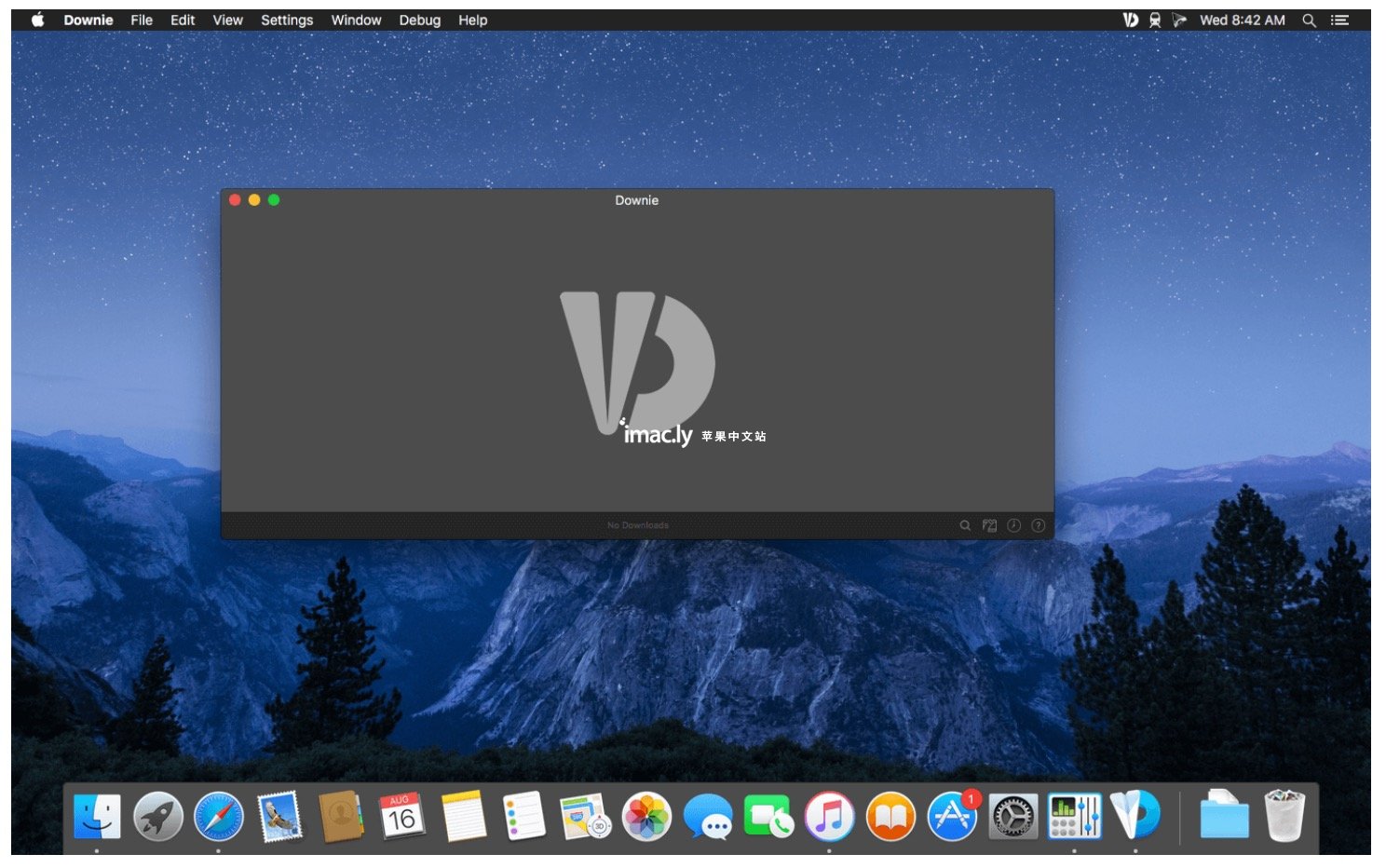1386x868 pixels.
Task: Open Reminders from the Dock
Action: [x=524, y=817]
